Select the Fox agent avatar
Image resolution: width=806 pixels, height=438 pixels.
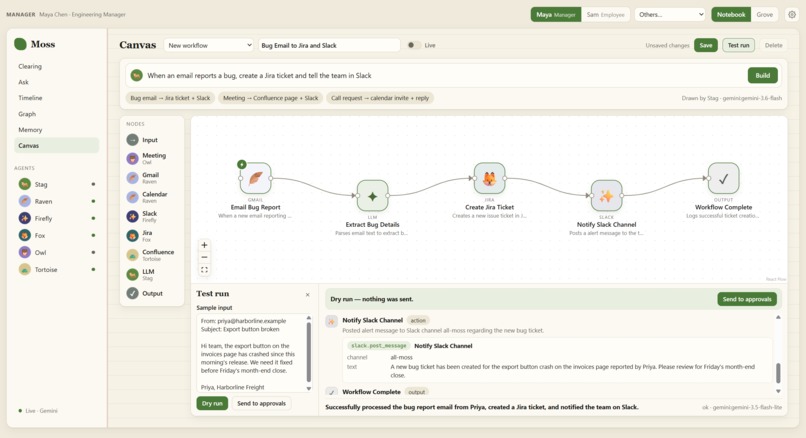[24, 235]
